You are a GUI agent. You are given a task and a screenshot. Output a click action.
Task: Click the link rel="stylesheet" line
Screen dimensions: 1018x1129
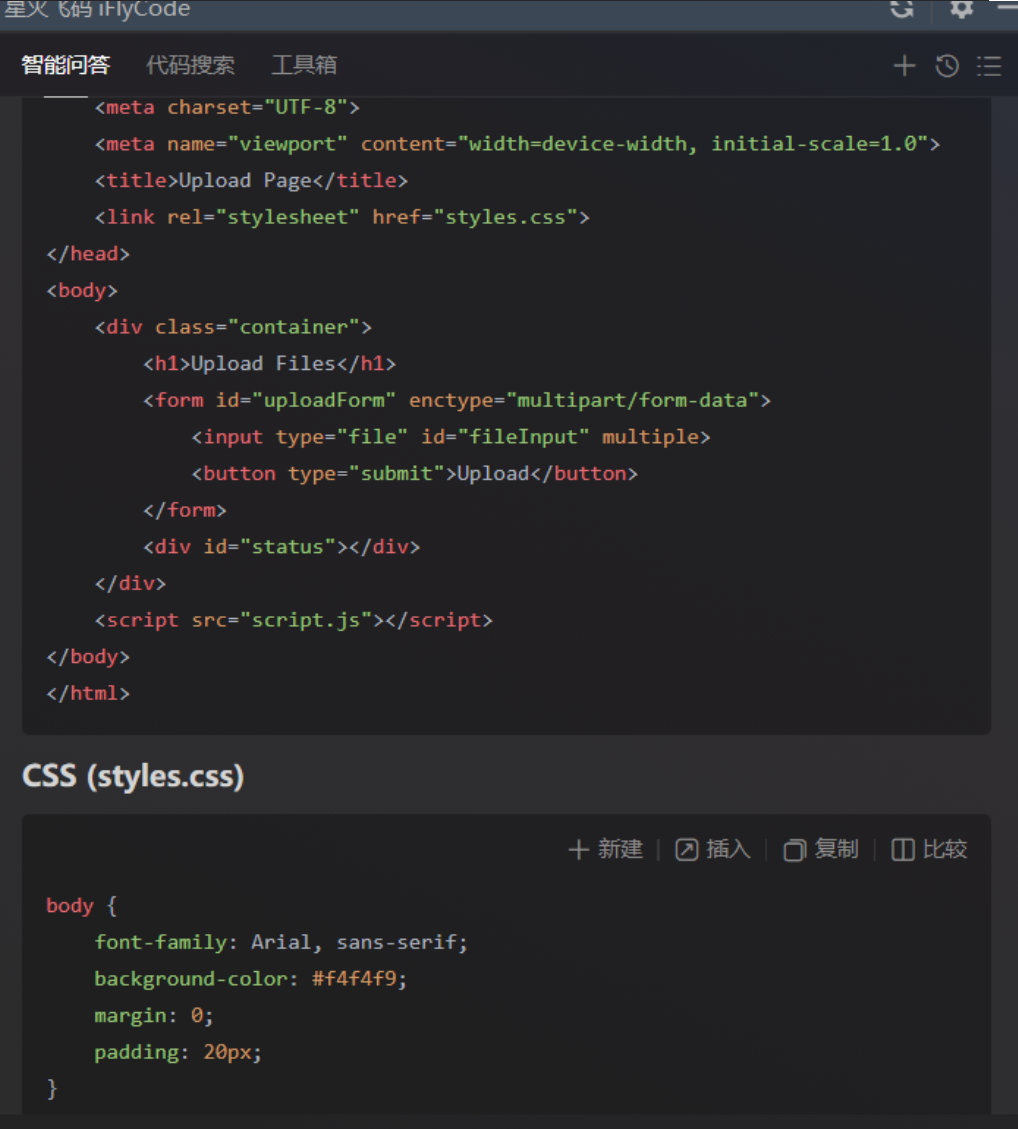point(342,217)
